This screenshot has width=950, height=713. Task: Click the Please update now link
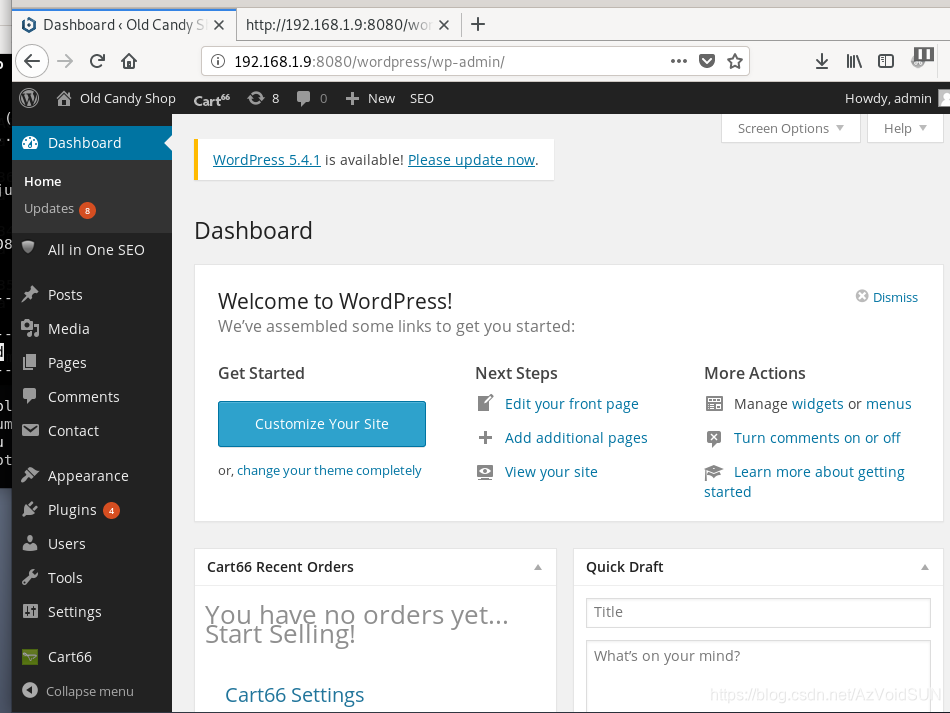click(x=471, y=160)
